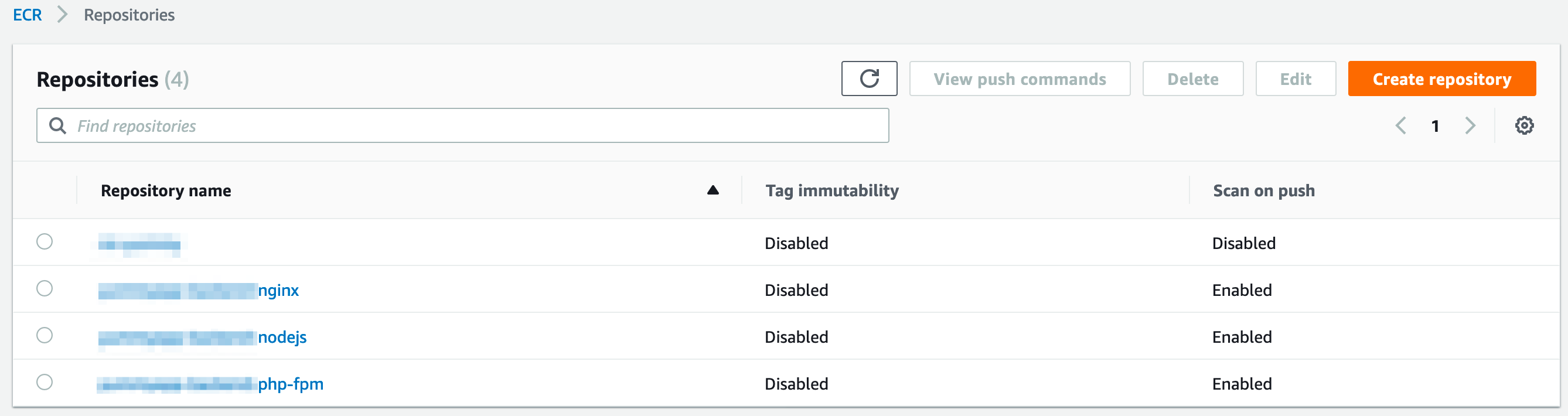Select the nodejs repository row radio button
The height and width of the screenshot is (416, 1568).
[x=45, y=336]
